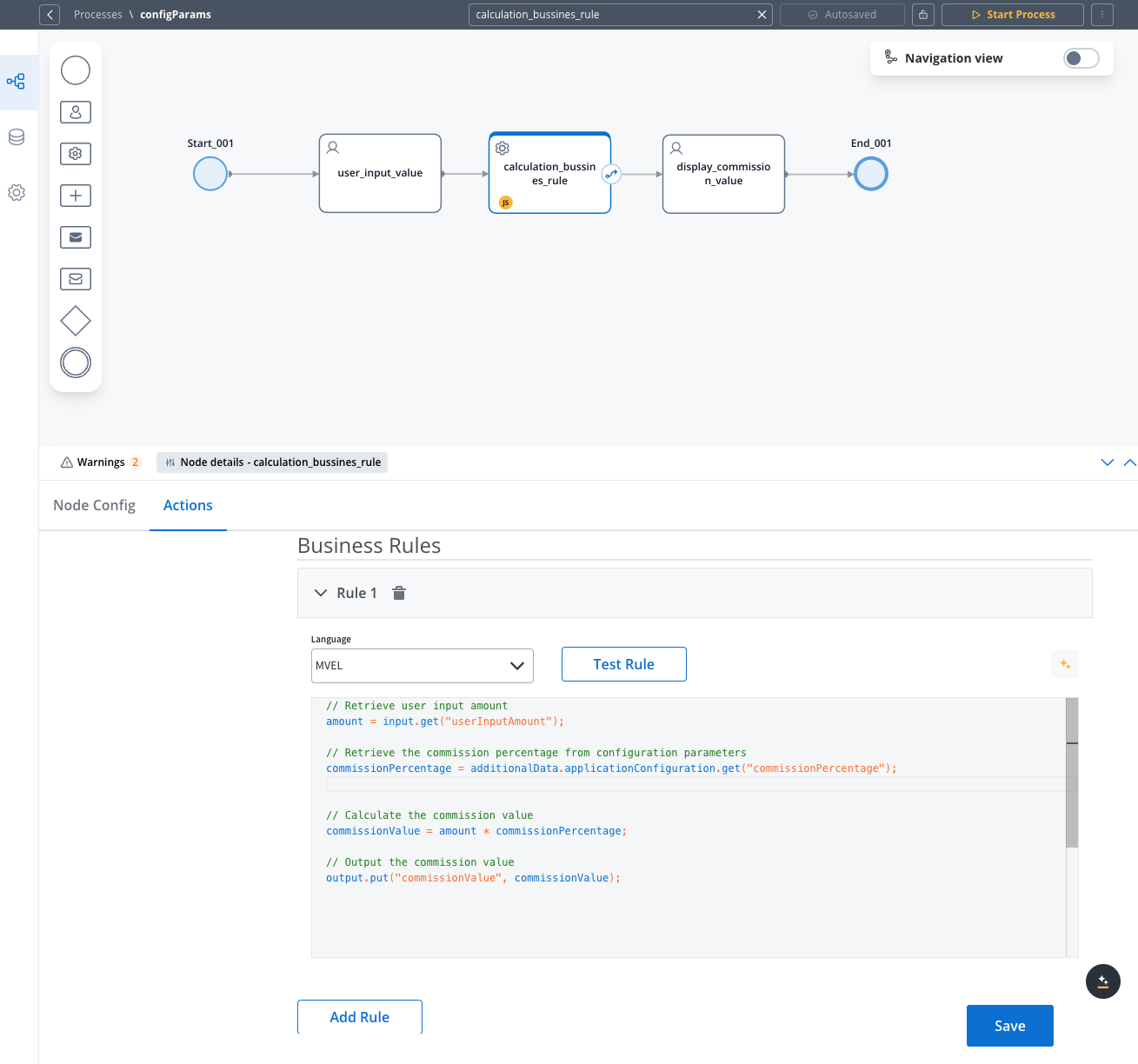Select the service task gear in palette
Image resolution: width=1138 pixels, height=1064 pixels.
pyautogui.click(x=76, y=154)
